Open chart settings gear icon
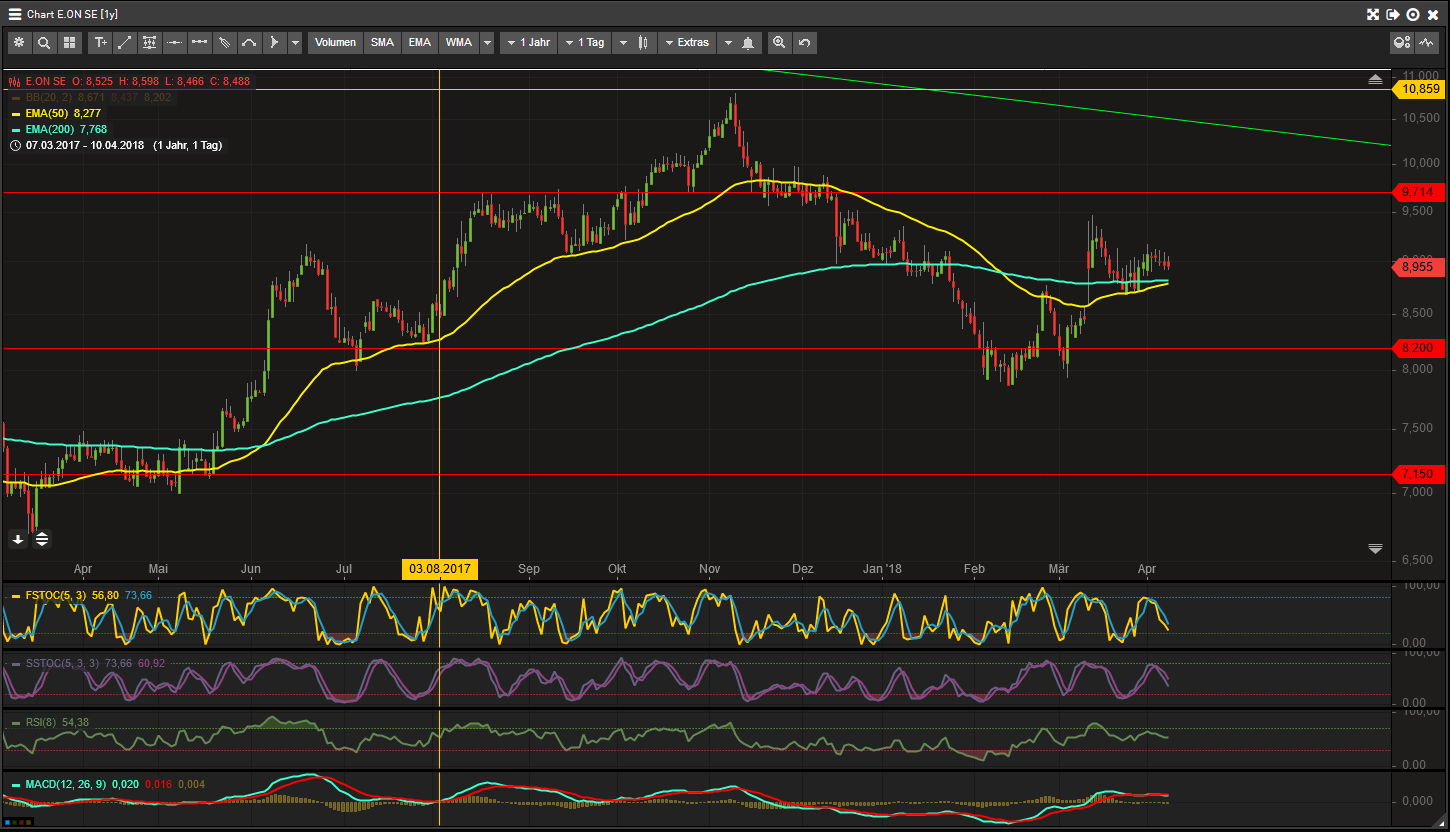 coord(19,43)
